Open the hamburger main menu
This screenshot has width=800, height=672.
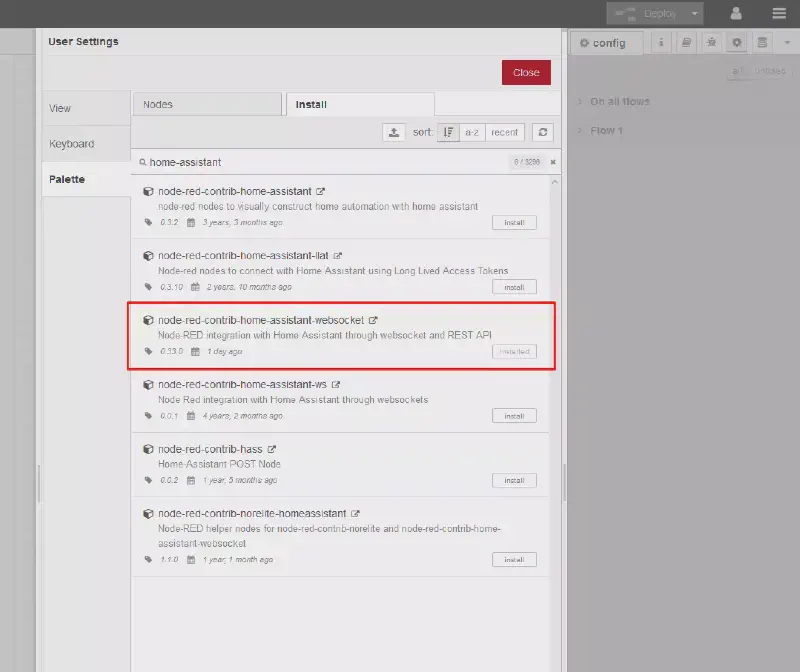(x=779, y=13)
